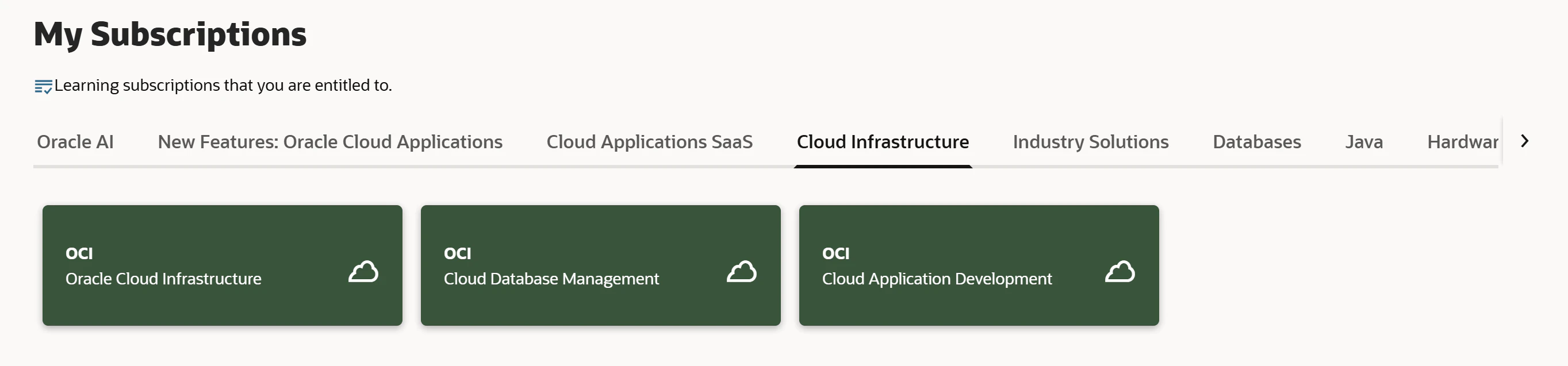The width and height of the screenshot is (1568, 366).
Task: Open the Cloud Application Development subscription card
Action: pyautogui.click(x=979, y=265)
